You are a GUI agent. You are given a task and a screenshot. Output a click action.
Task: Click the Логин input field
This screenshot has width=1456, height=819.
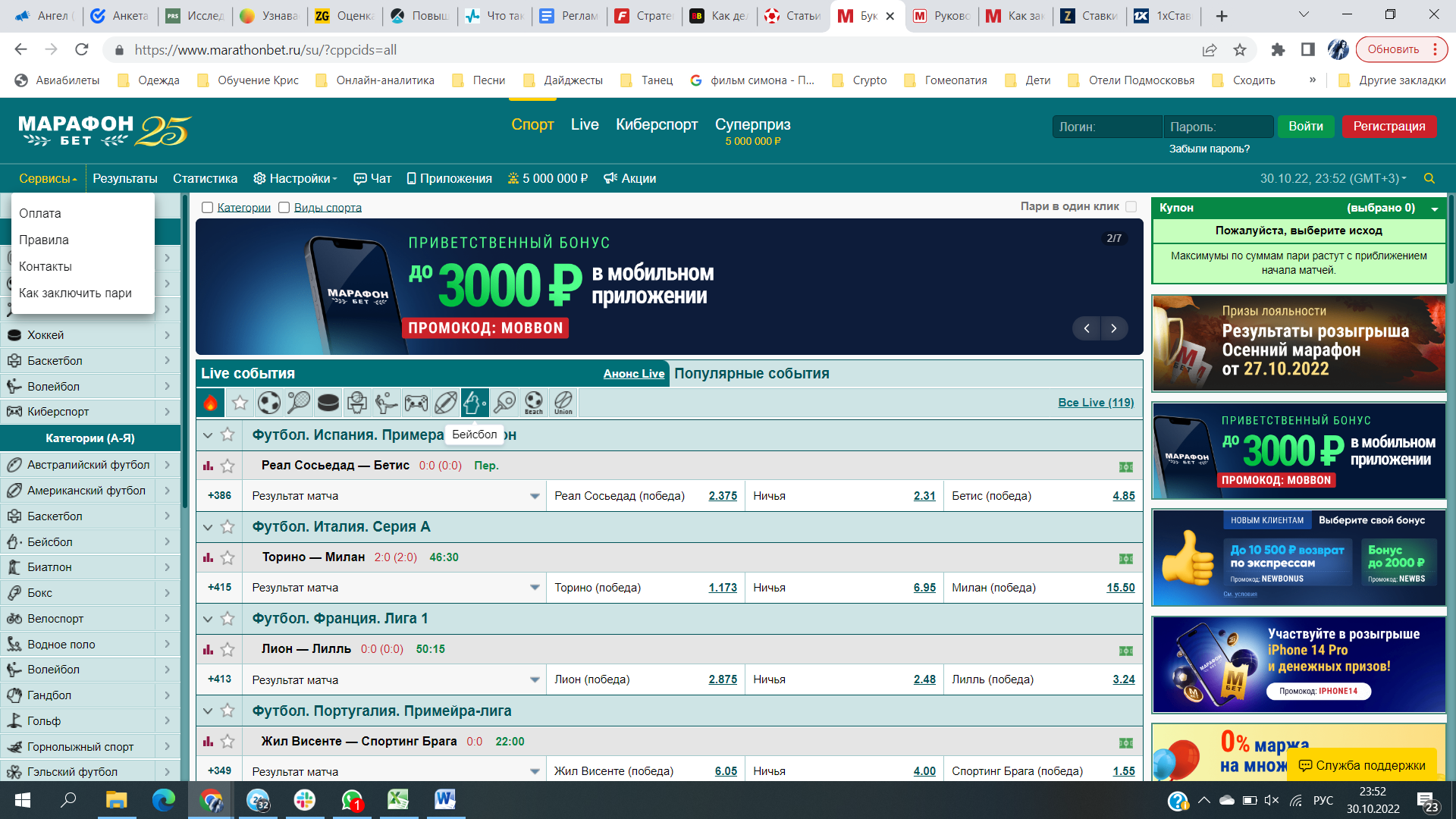pos(1107,127)
